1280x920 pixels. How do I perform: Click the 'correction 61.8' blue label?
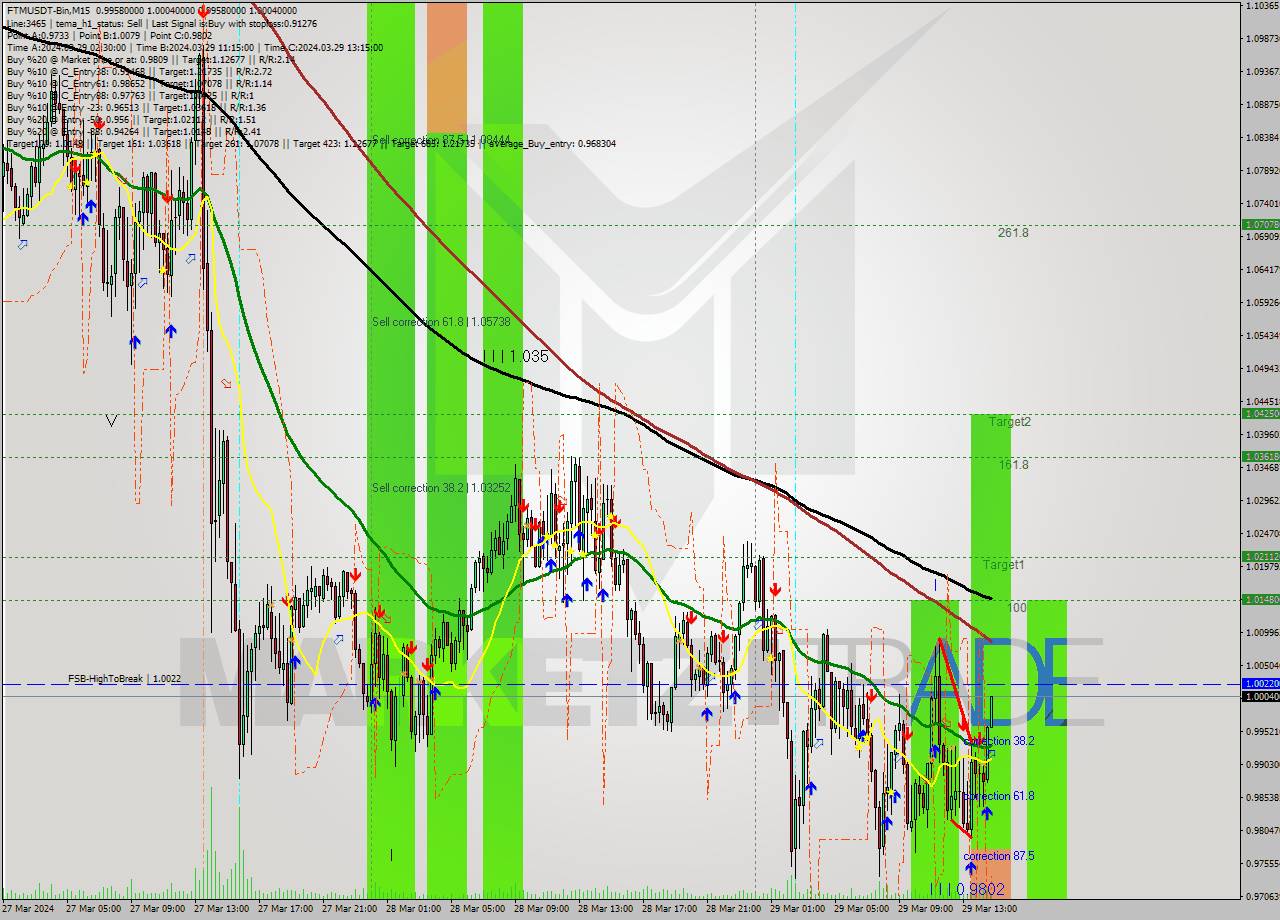point(1000,796)
